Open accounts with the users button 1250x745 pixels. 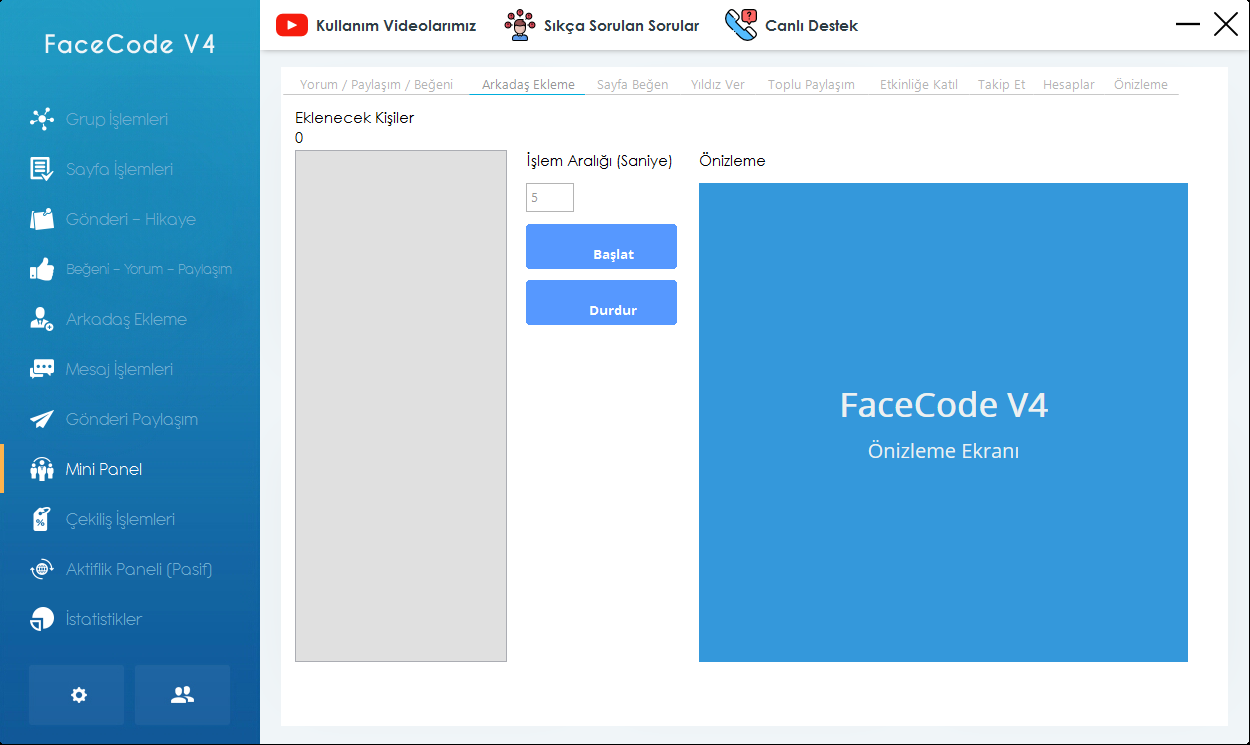[x=182, y=695]
